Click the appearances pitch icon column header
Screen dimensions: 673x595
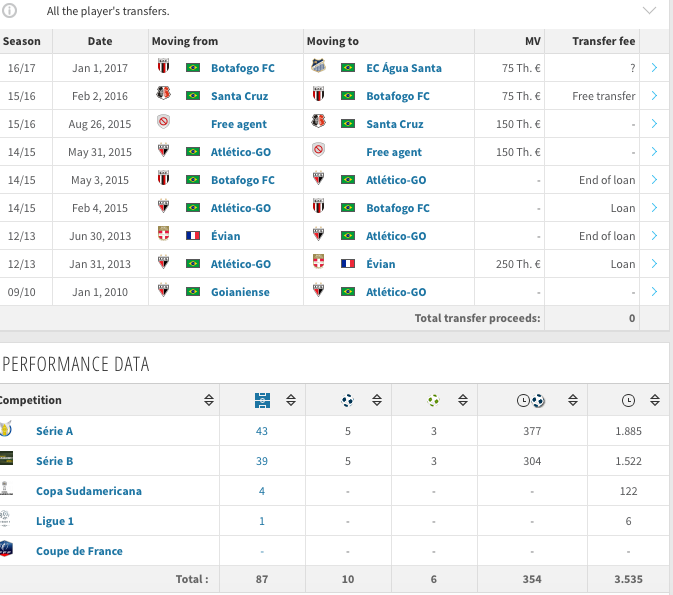262,400
